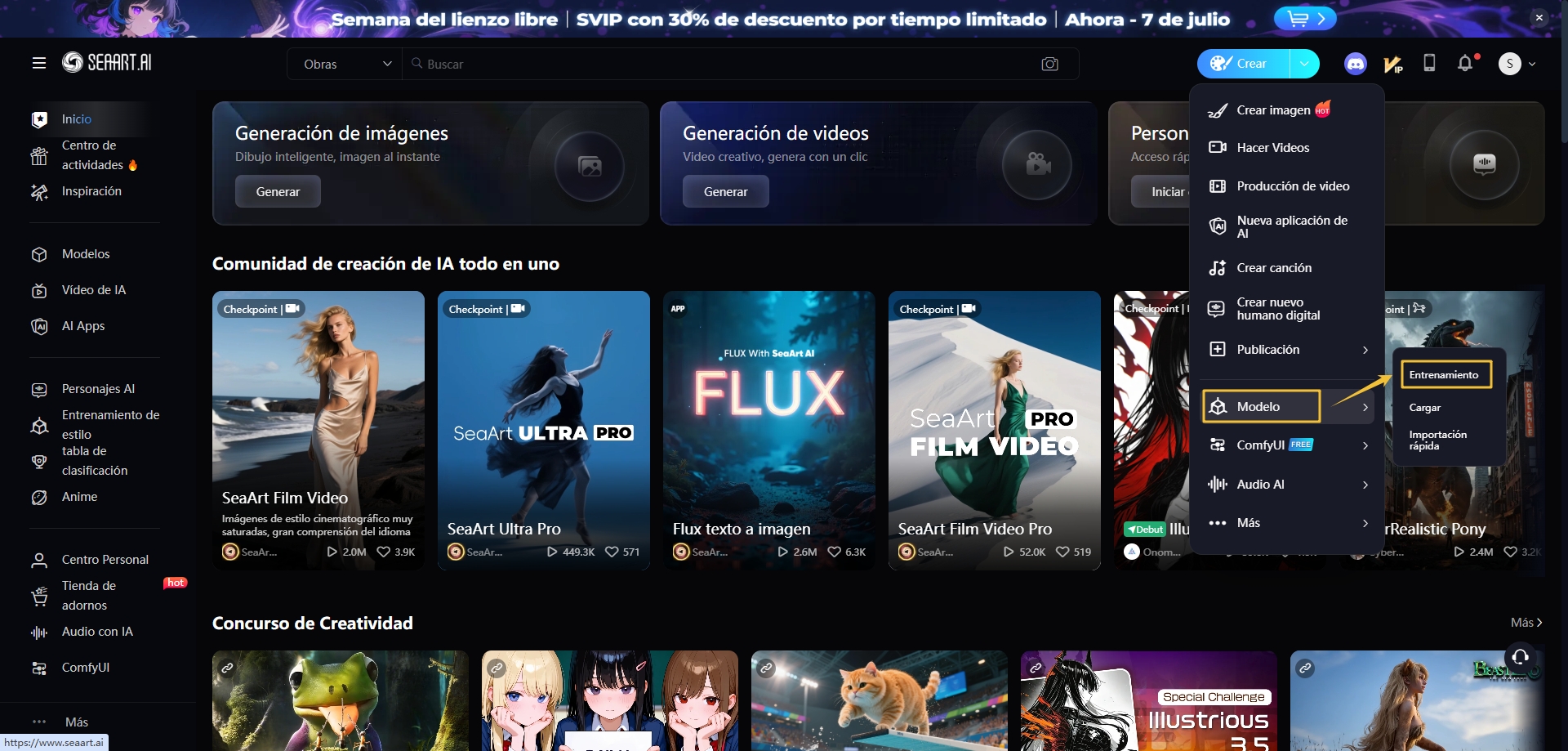Click the camera image search icon
Image resolution: width=1568 pixels, height=751 pixels.
[1049, 64]
